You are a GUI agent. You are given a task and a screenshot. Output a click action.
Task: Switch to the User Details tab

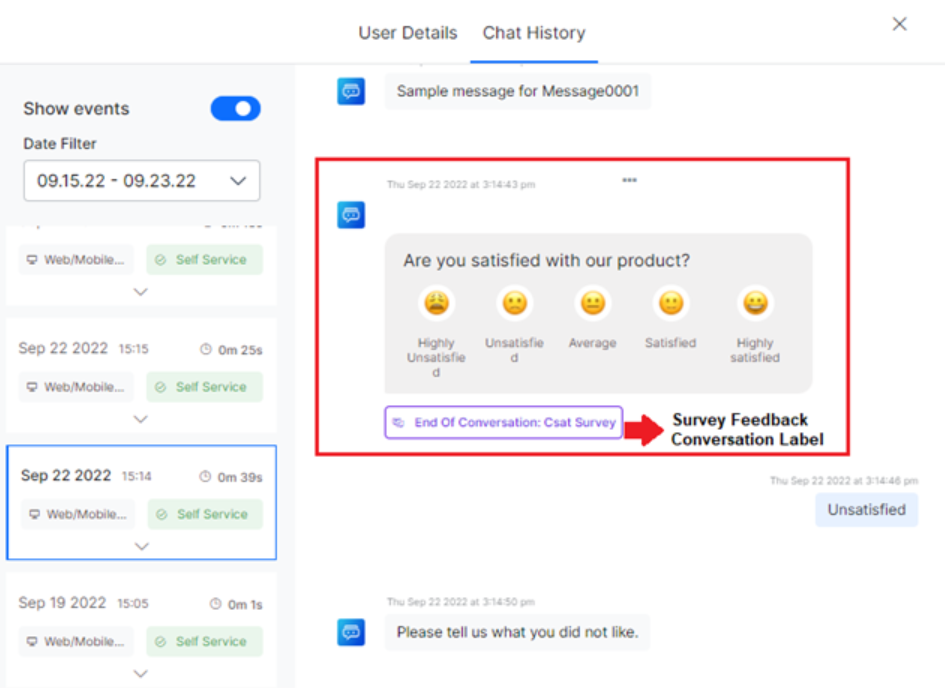click(x=408, y=33)
